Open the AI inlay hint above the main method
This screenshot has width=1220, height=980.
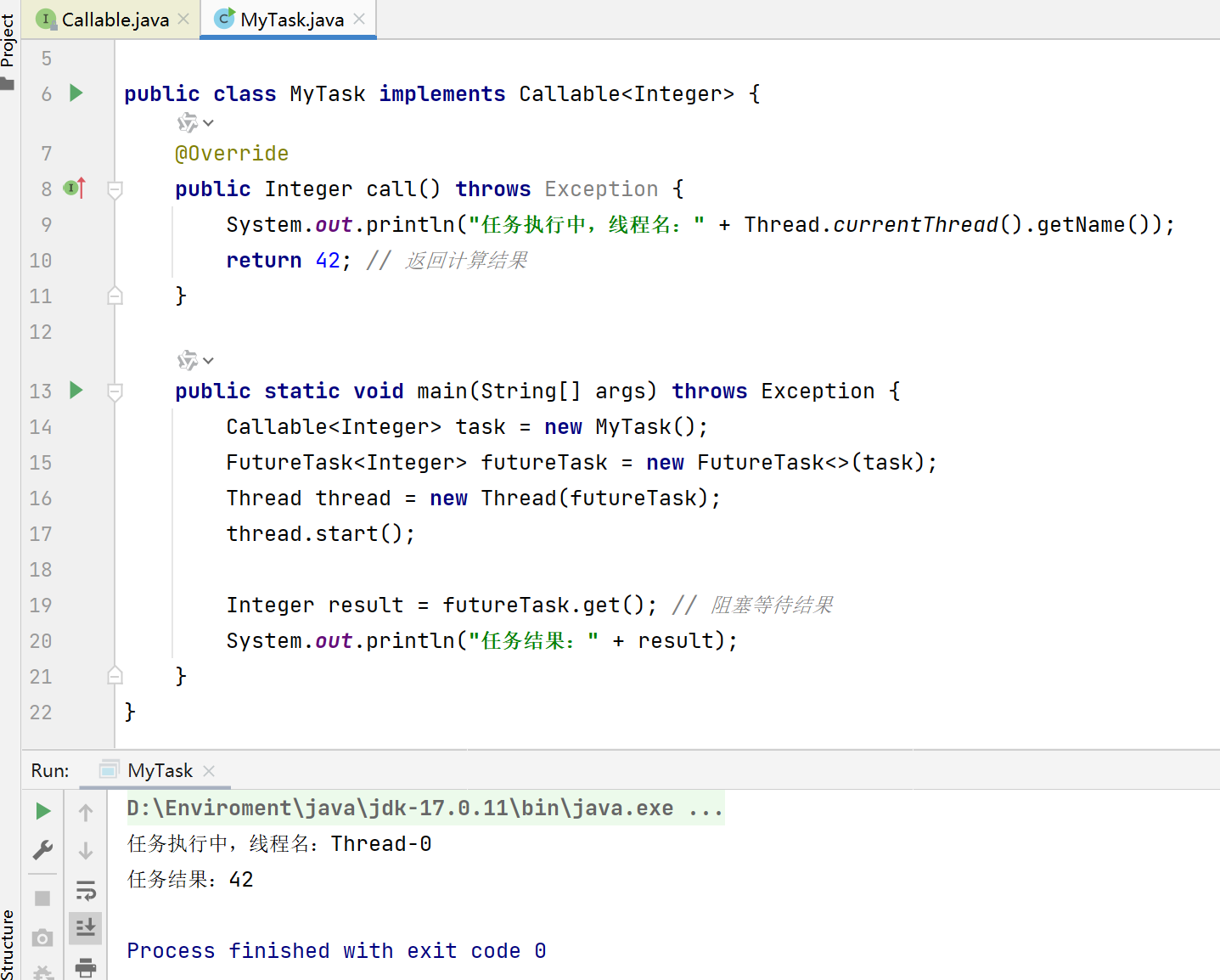(x=195, y=361)
